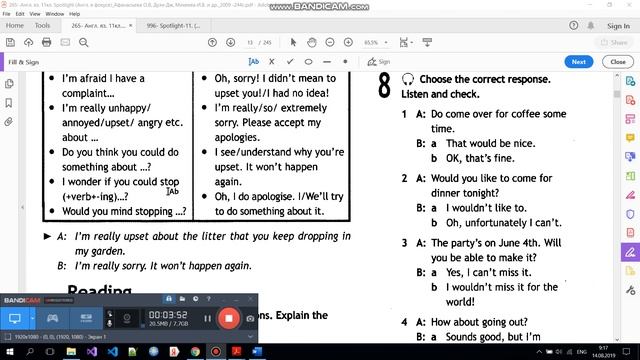Expand Bandicam bottom bar chevron
This screenshot has height=360, width=640.
(250, 337)
